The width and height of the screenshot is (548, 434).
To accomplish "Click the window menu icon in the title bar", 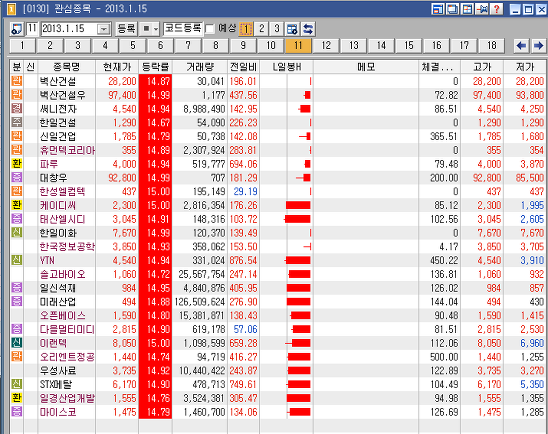I will (x=11, y=9).
